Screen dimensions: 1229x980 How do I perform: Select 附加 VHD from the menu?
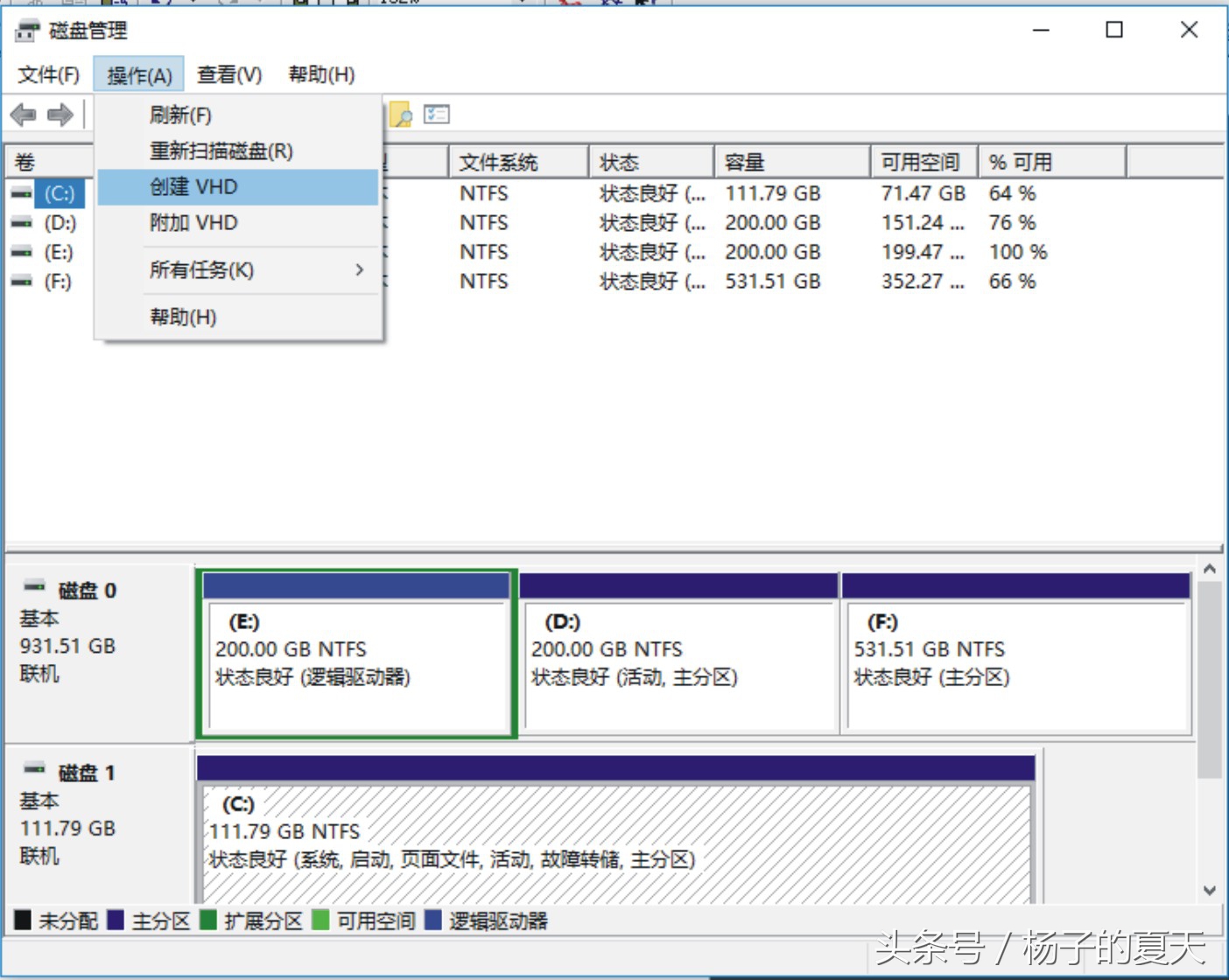tap(192, 223)
